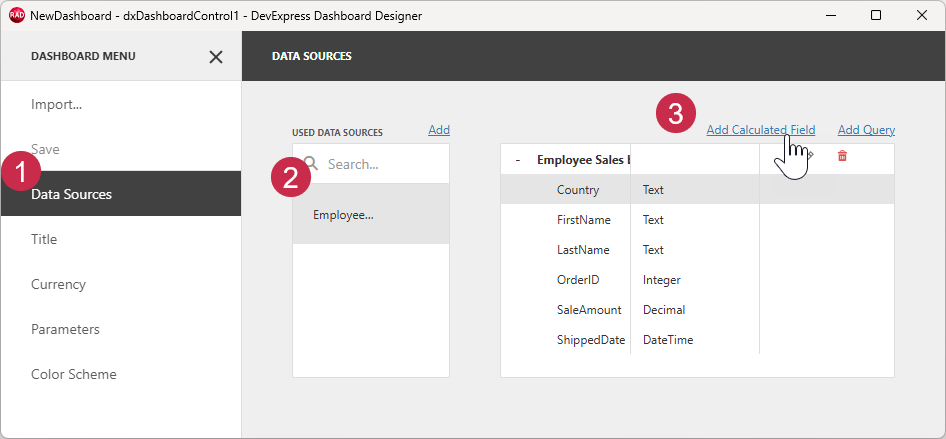Click the Add data source link
This screenshot has height=439, width=946.
[x=439, y=130]
